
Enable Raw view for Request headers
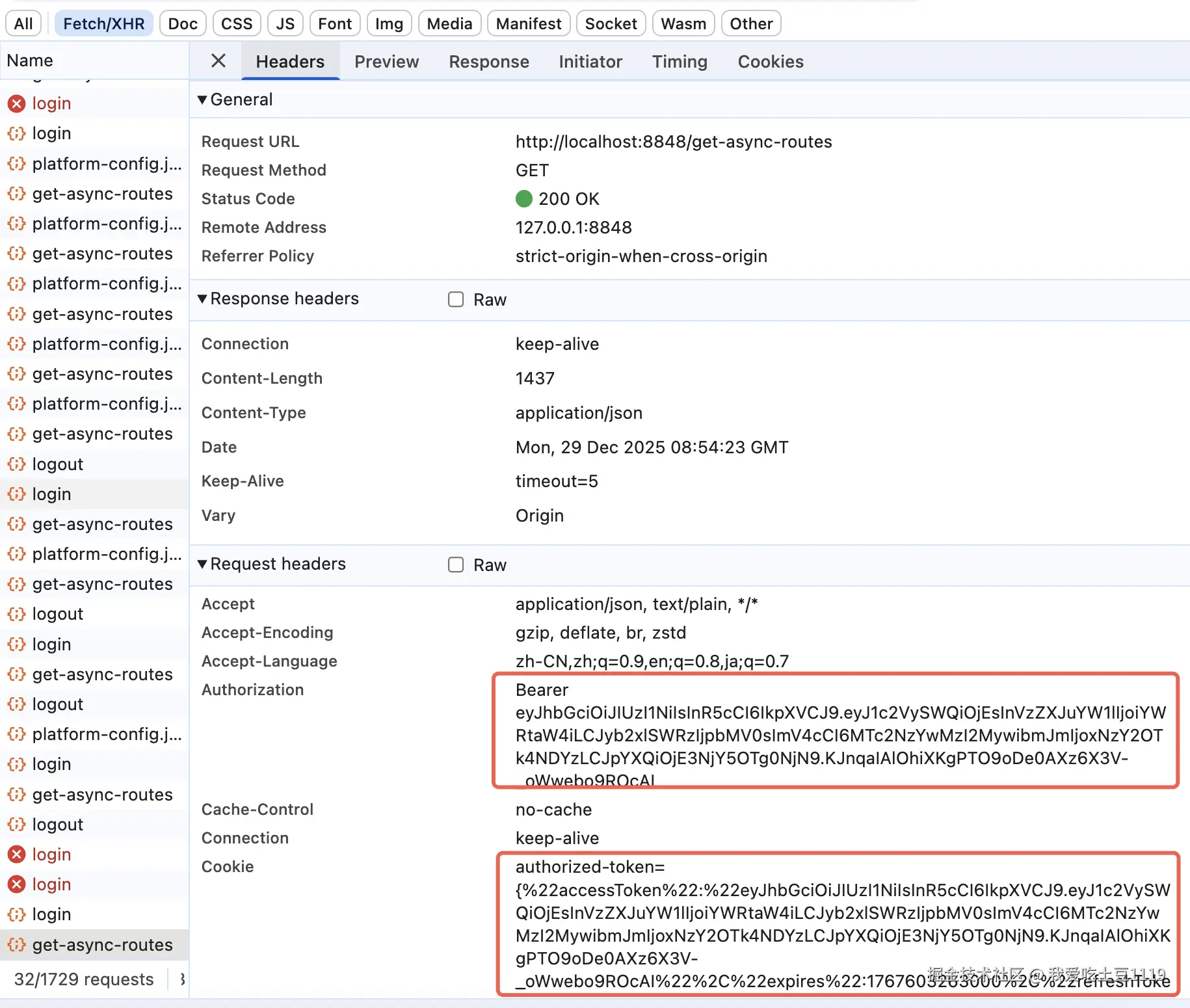coord(456,564)
